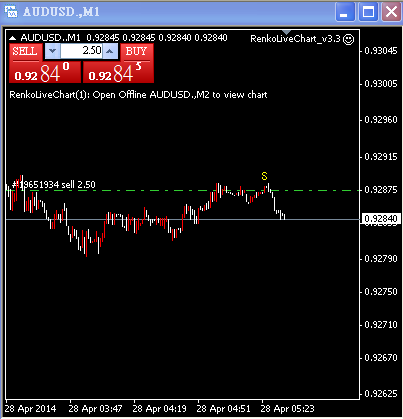Image resolution: width=403 pixels, height=419 pixels.
Task: Click the chart shift triangle marker
Action: click(287, 32)
